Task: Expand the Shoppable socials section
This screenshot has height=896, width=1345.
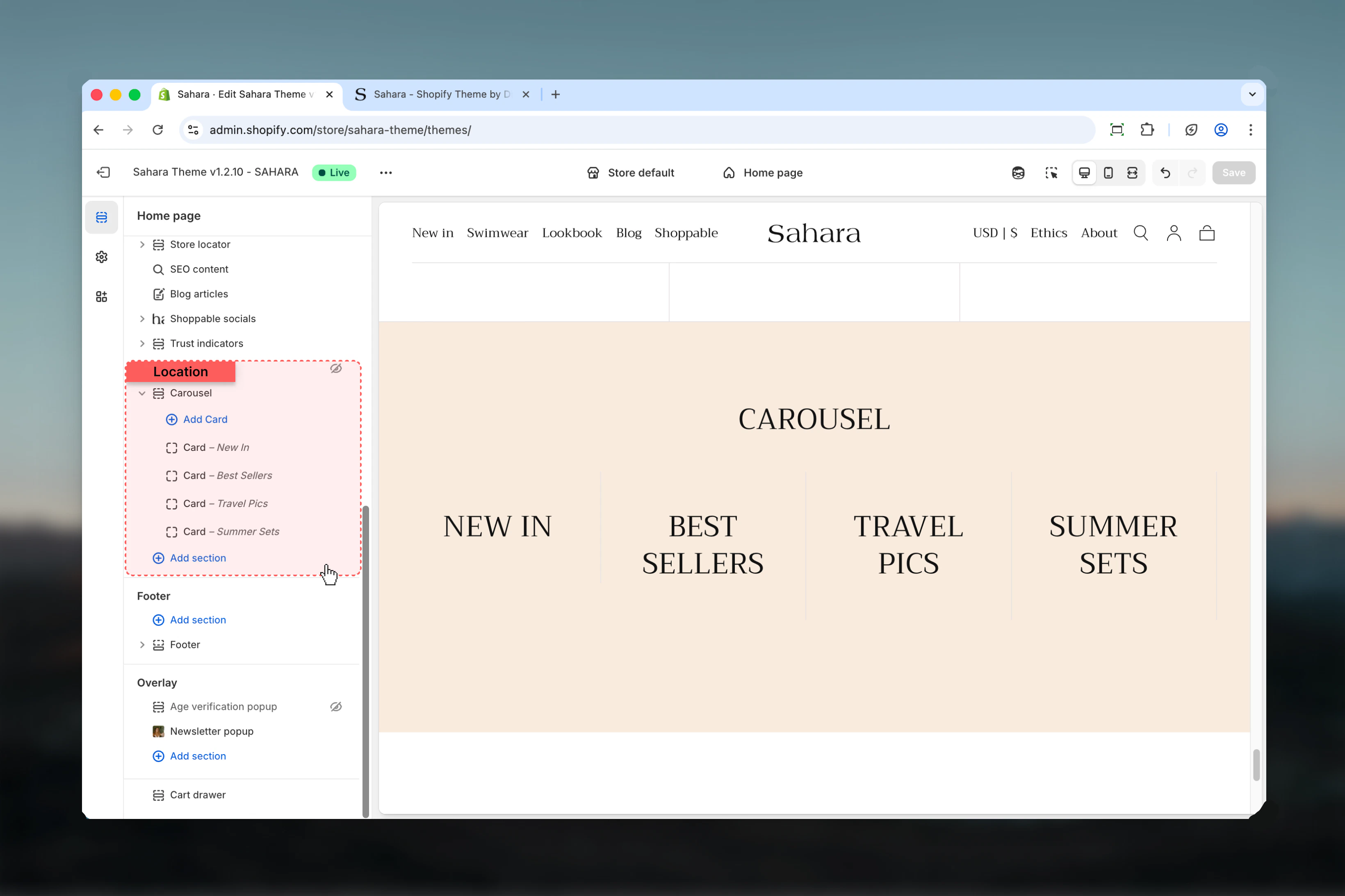Action: pos(142,319)
